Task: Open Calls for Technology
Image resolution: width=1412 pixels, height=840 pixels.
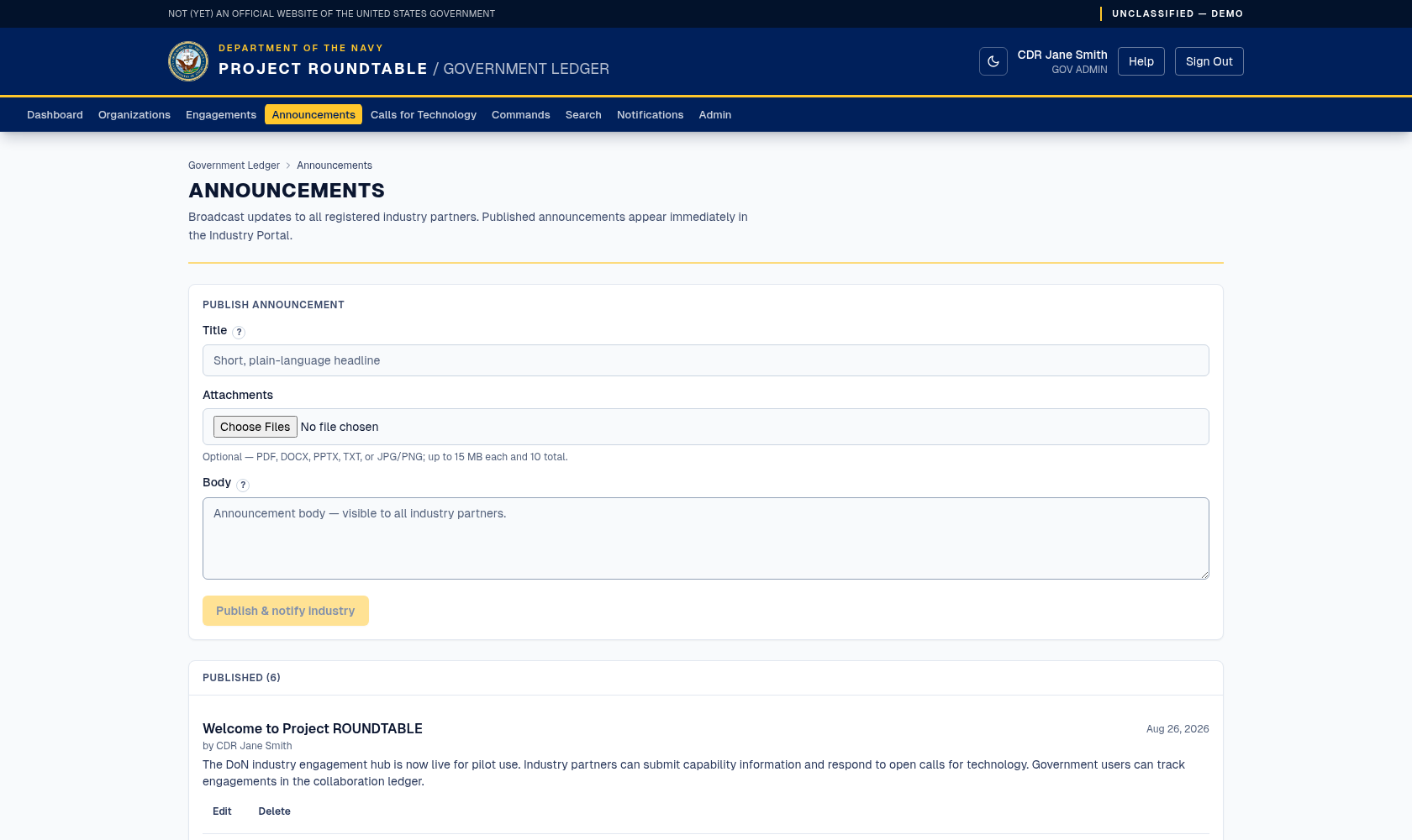Action: pyautogui.click(x=424, y=114)
